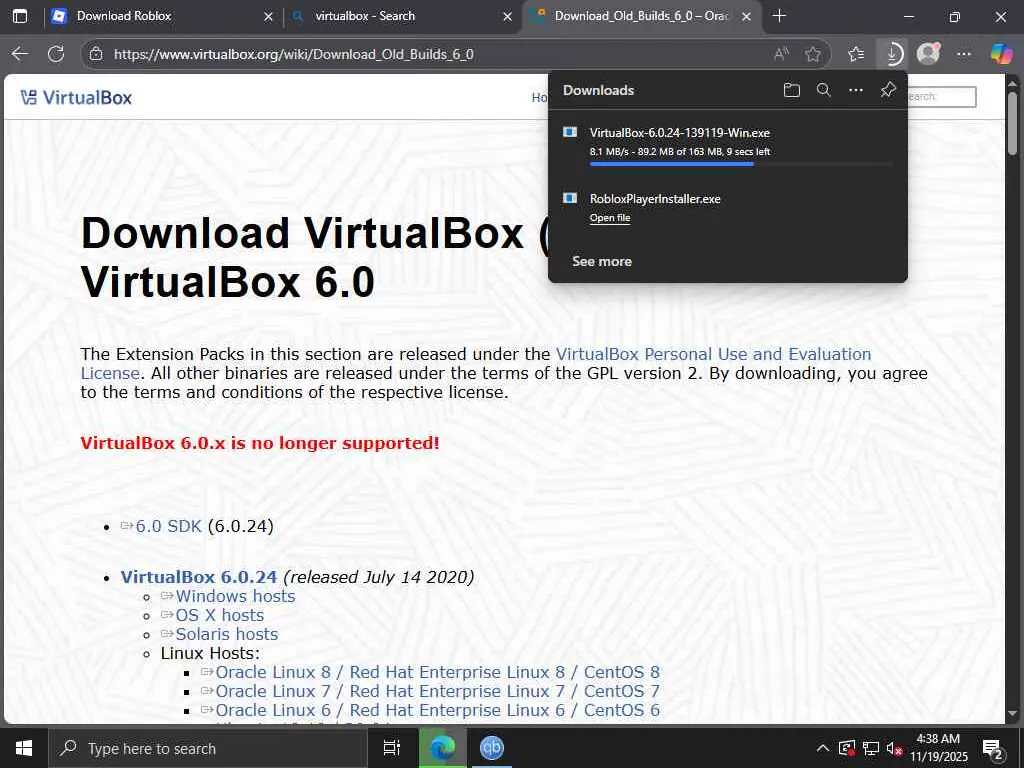Click the page vertical scrollbar thumb

coord(1012,124)
